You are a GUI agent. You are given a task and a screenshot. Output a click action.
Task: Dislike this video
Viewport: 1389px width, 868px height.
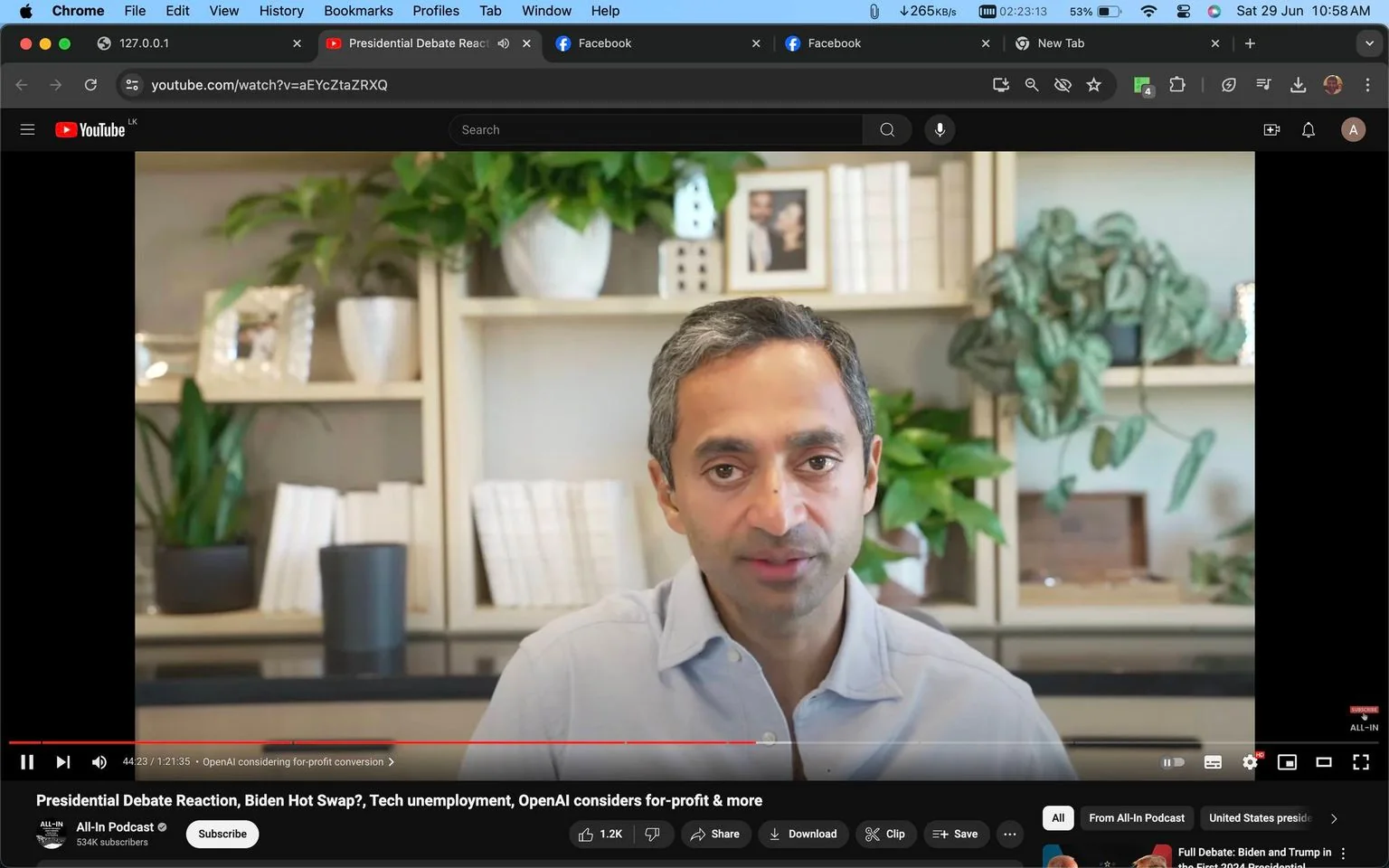(x=653, y=834)
